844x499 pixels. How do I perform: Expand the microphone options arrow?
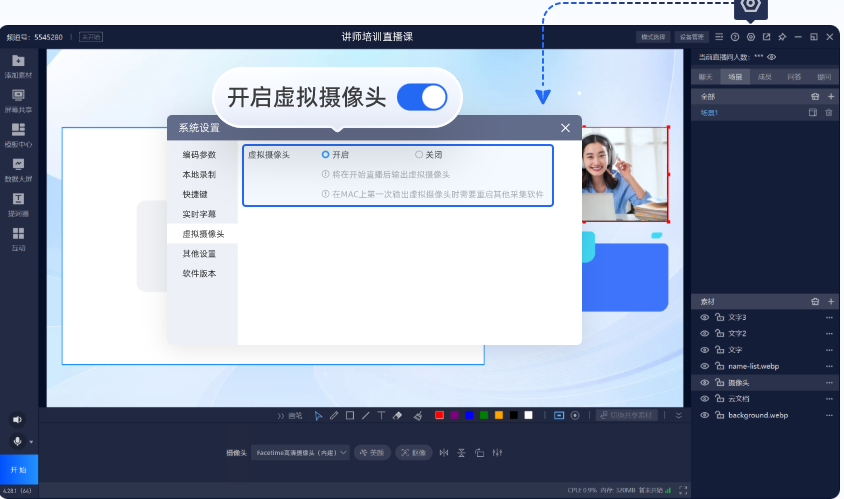click(x=31, y=442)
